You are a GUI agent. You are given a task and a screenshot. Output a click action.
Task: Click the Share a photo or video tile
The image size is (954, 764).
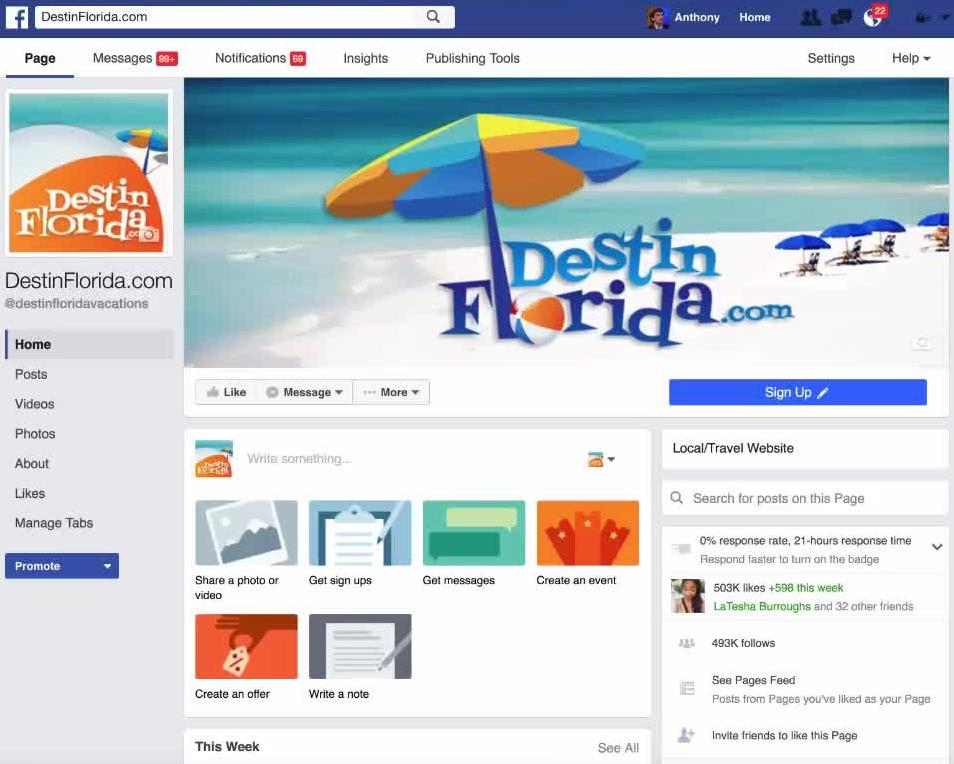coord(246,533)
